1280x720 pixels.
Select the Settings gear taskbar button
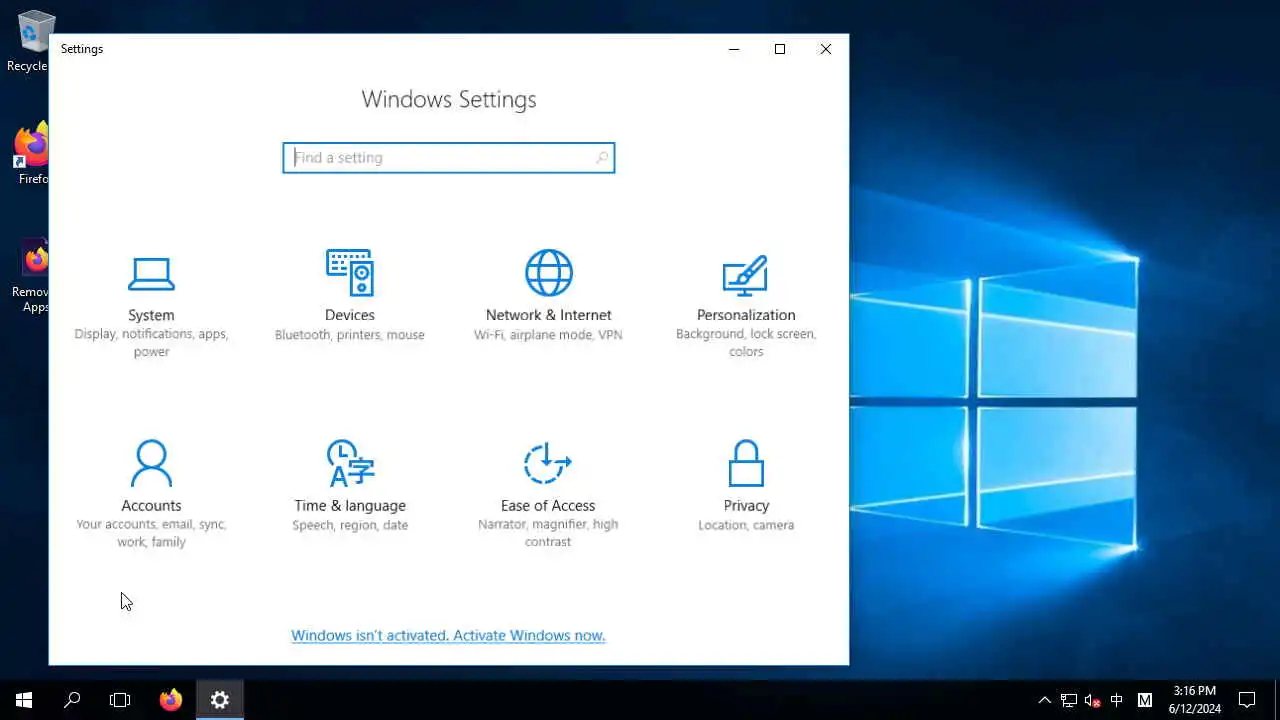tap(220, 700)
